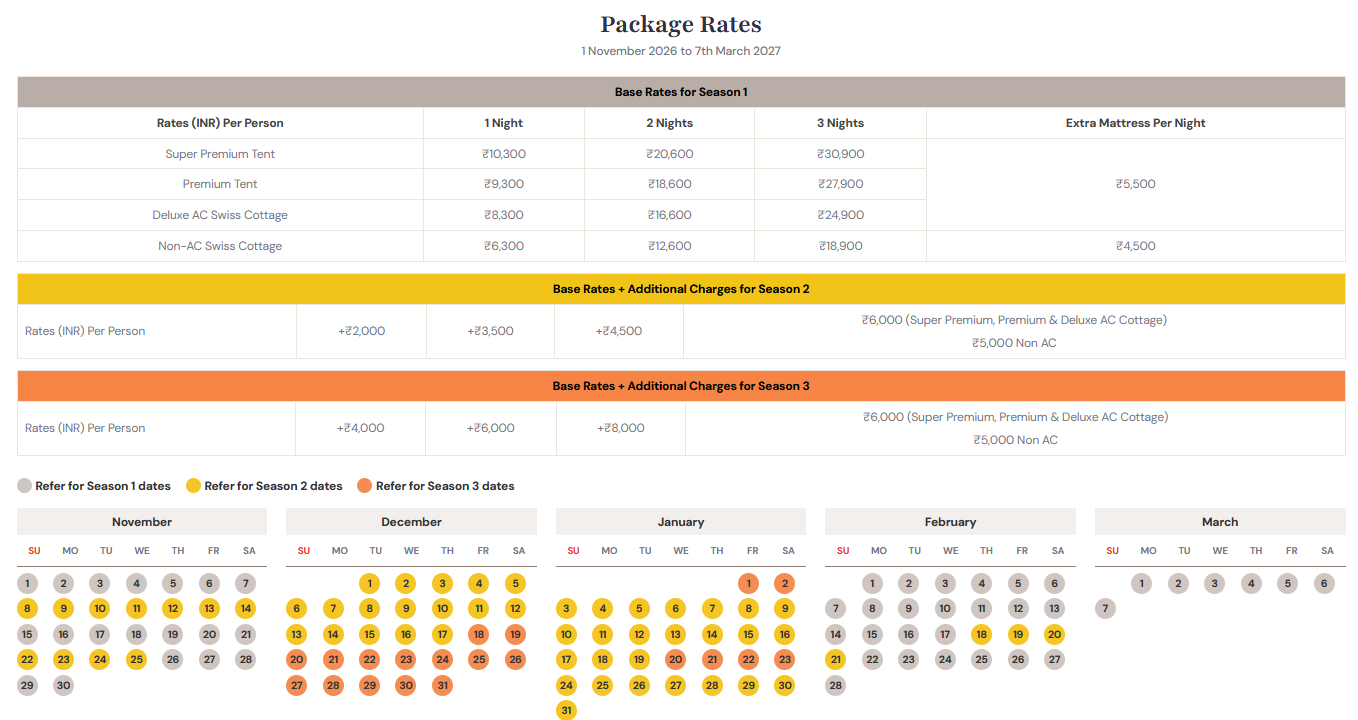Select the 'Super Premium Tent' row label
Screen dimensions: 1358x720
click(x=220, y=154)
